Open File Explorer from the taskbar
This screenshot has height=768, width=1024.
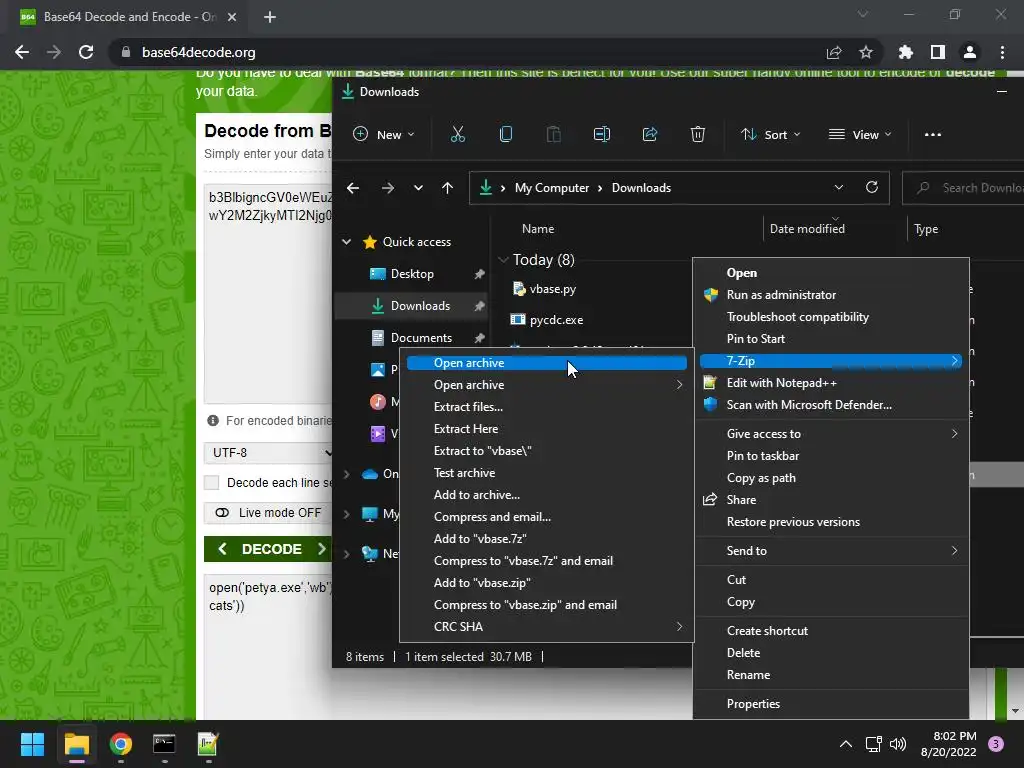click(x=76, y=744)
